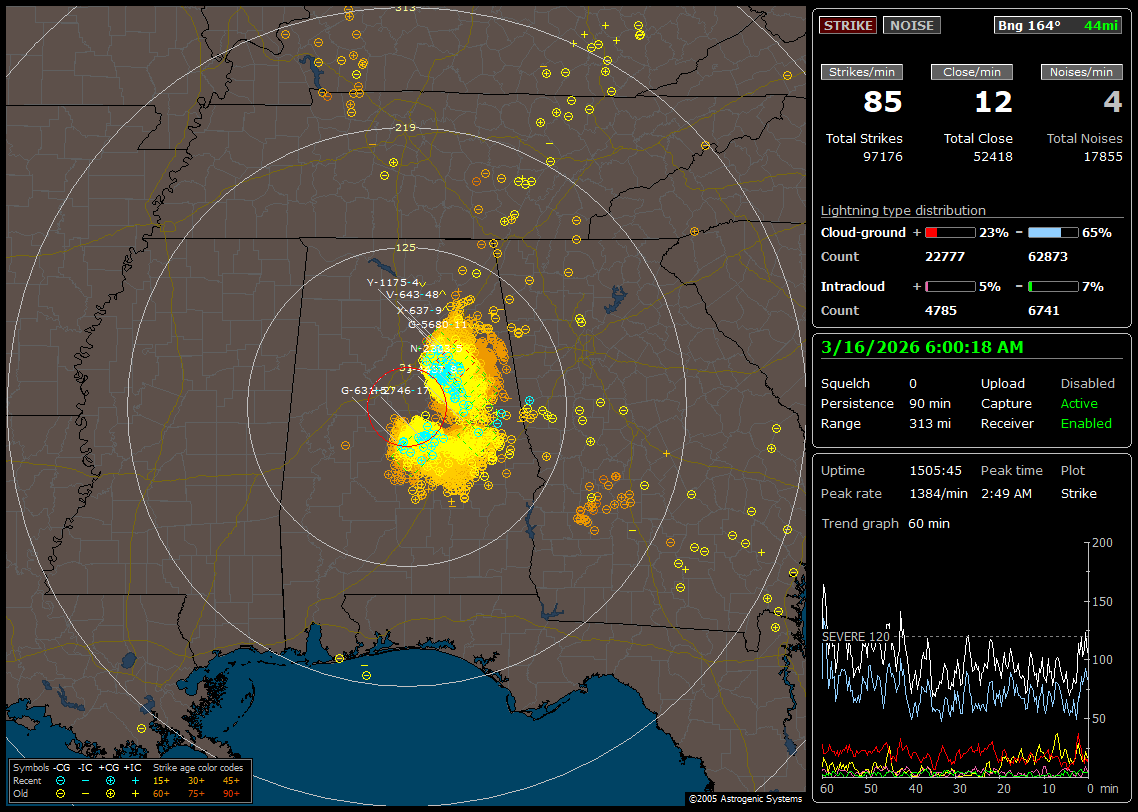Click the grey NOISE indicator button
Image resolution: width=1138 pixels, height=812 pixels.
(x=911, y=25)
